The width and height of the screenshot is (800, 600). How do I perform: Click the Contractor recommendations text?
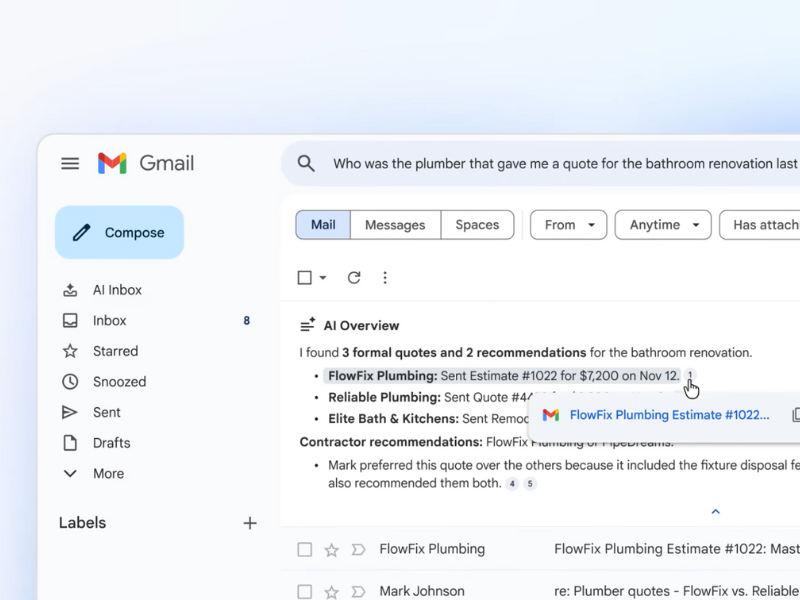391,442
